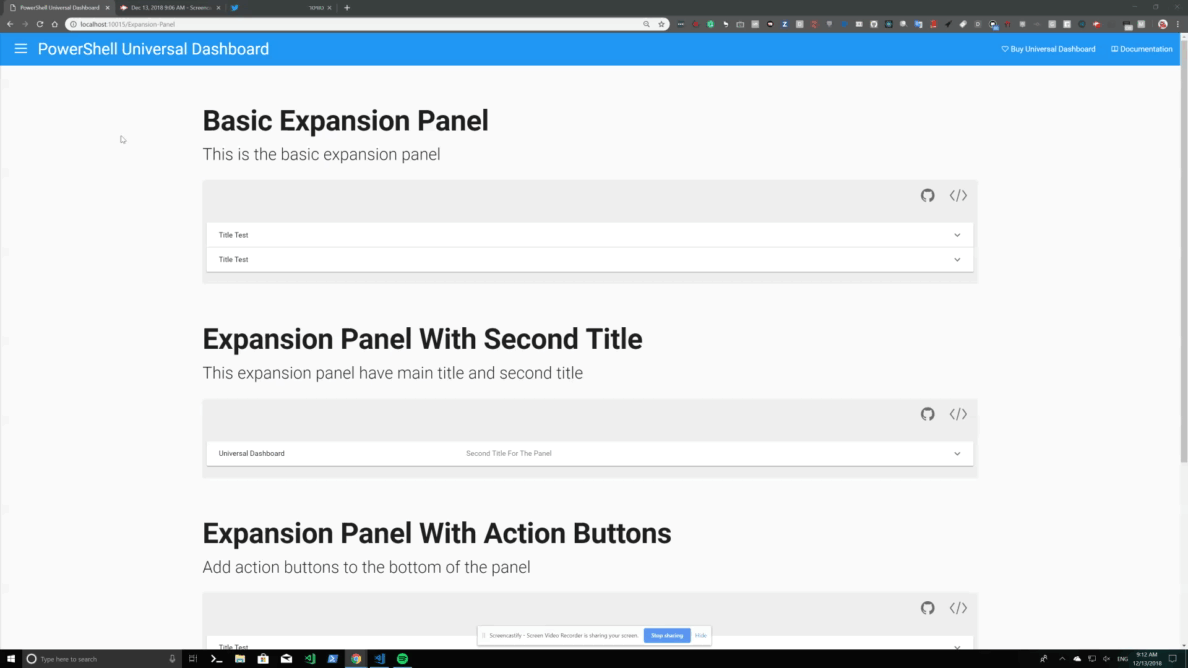The image size is (1188, 668).
Task: Click inside the browser address bar
Action: 300,24
